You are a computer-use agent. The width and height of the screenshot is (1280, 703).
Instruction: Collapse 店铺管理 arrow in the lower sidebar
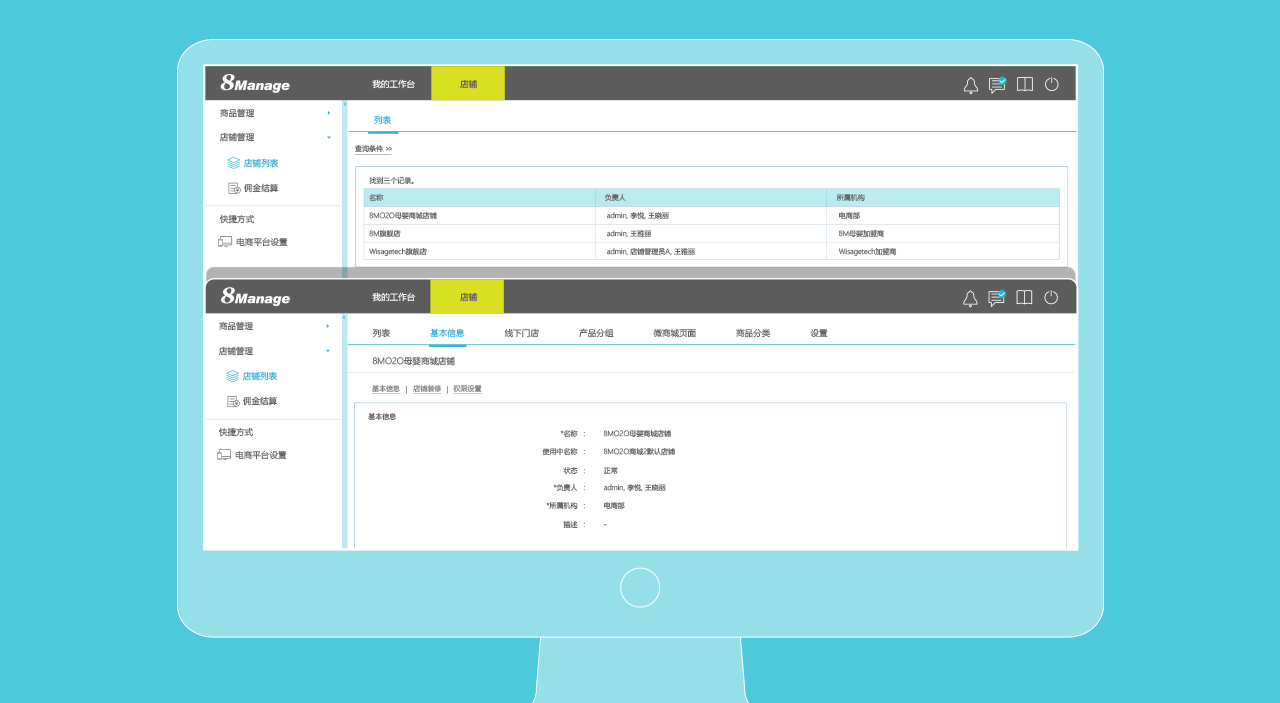pyautogui.click(x=328, y=351)
